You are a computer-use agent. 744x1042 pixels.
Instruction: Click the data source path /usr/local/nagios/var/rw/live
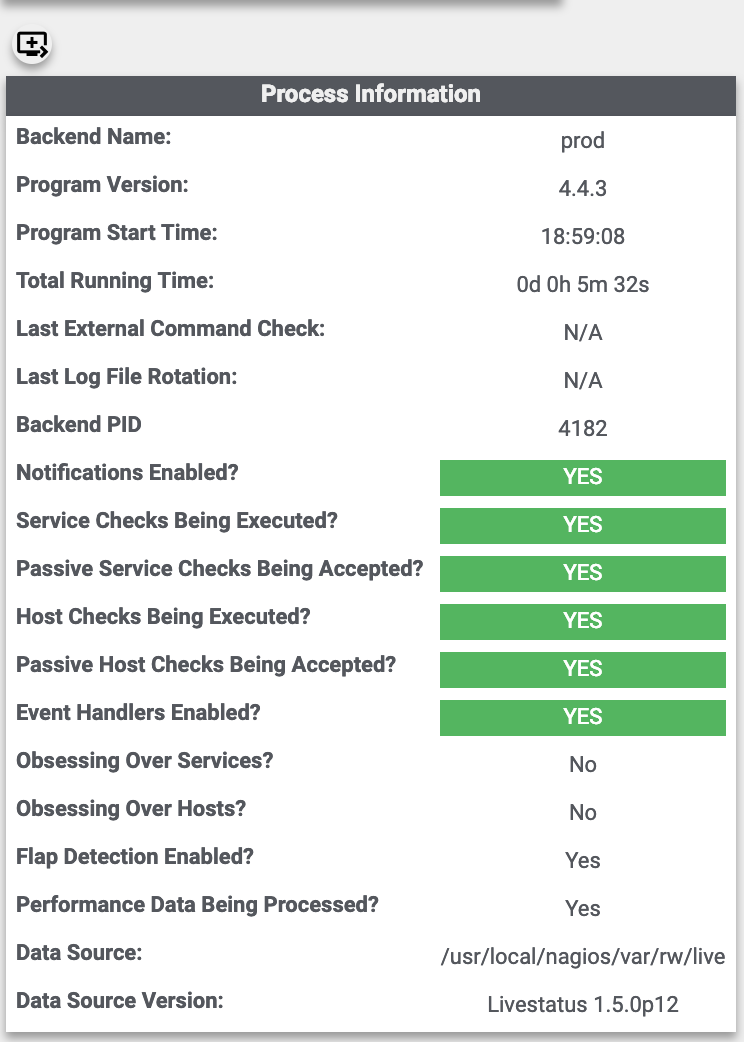582,957
